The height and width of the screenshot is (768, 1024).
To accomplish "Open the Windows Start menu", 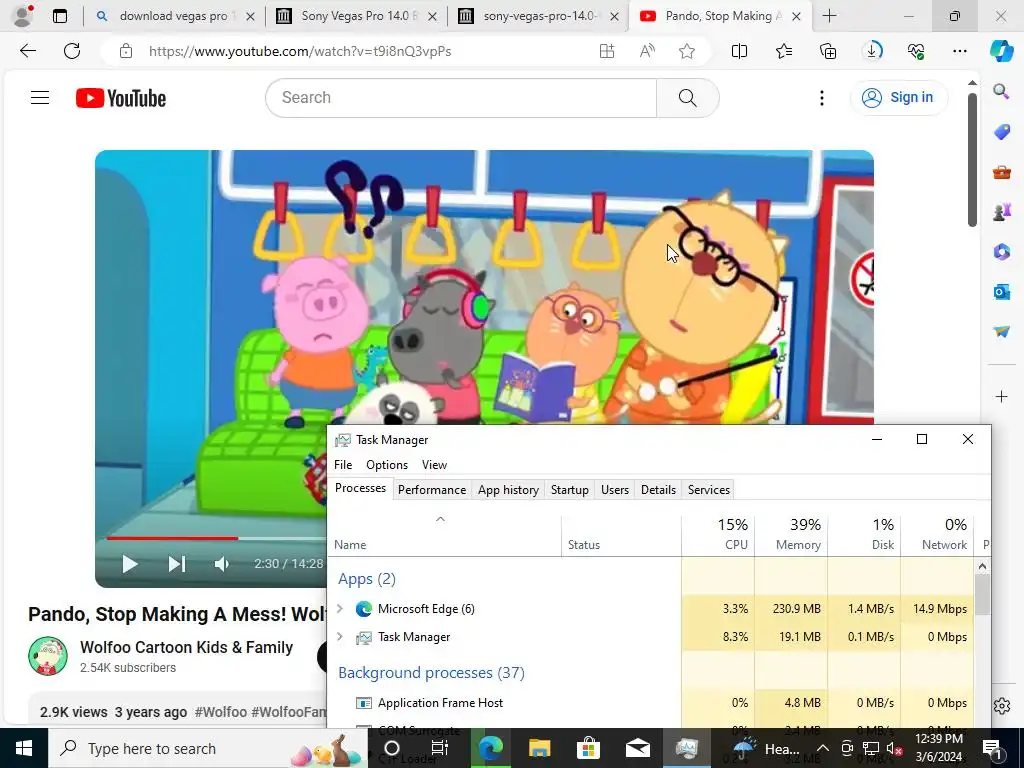I will click(24, 748).
